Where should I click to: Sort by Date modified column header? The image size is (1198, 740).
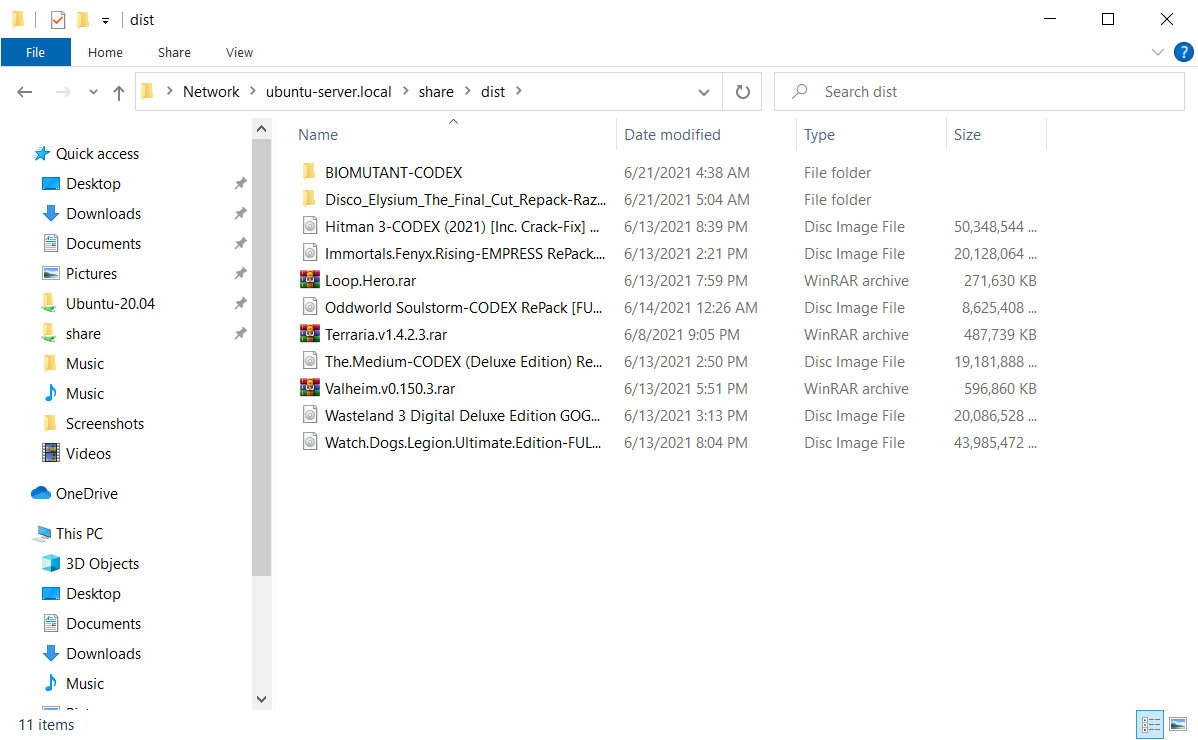coord(672,135)
